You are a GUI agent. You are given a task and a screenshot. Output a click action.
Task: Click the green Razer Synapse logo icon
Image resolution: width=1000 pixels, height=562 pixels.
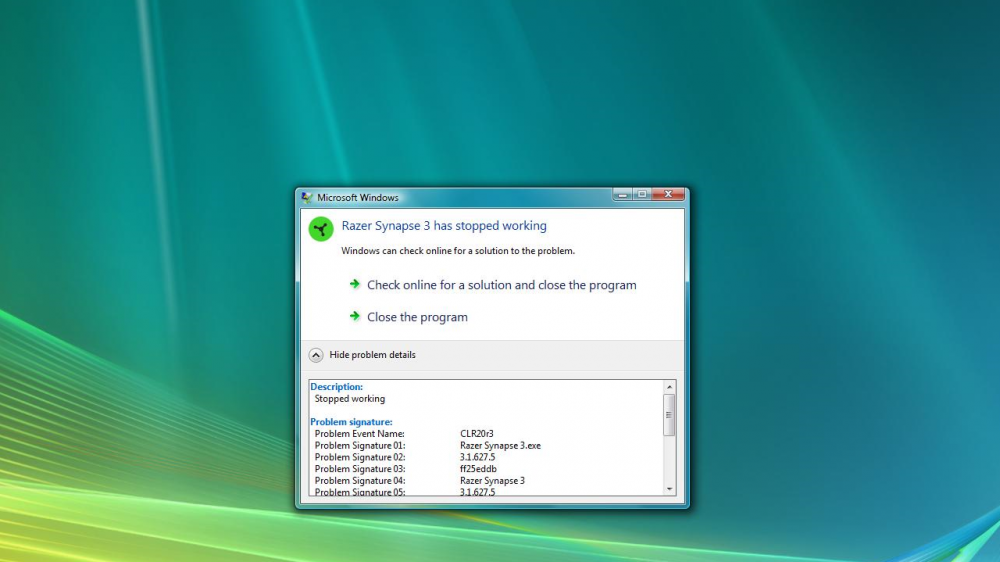(x=320, y=229)
